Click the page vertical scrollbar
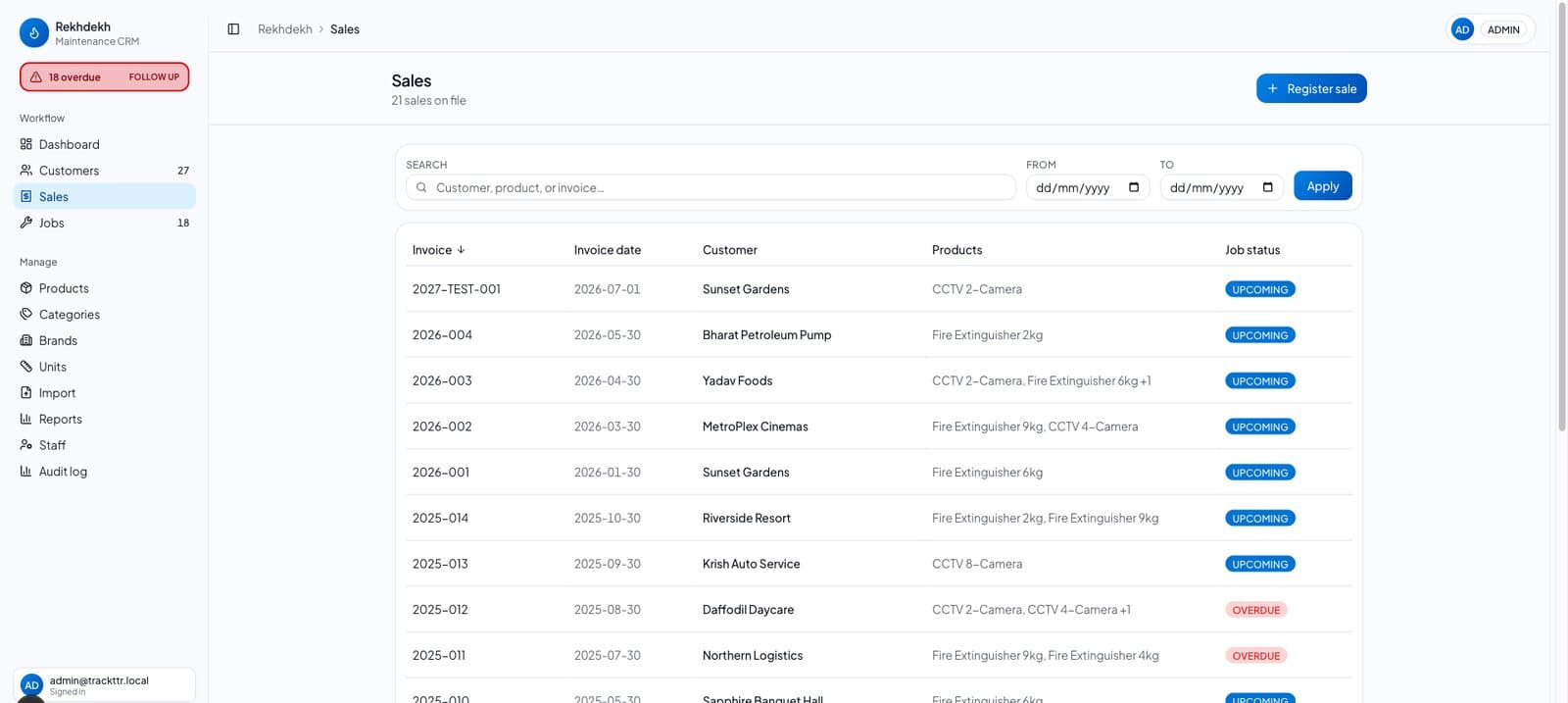 pyautogui.click(x=1562, y=216)
